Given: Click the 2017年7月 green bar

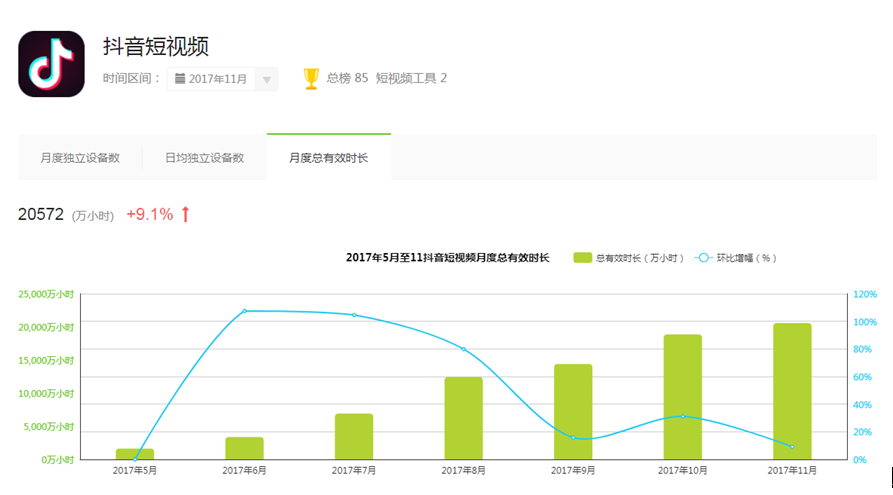Looking at the screenshot, I should point(354,436).
